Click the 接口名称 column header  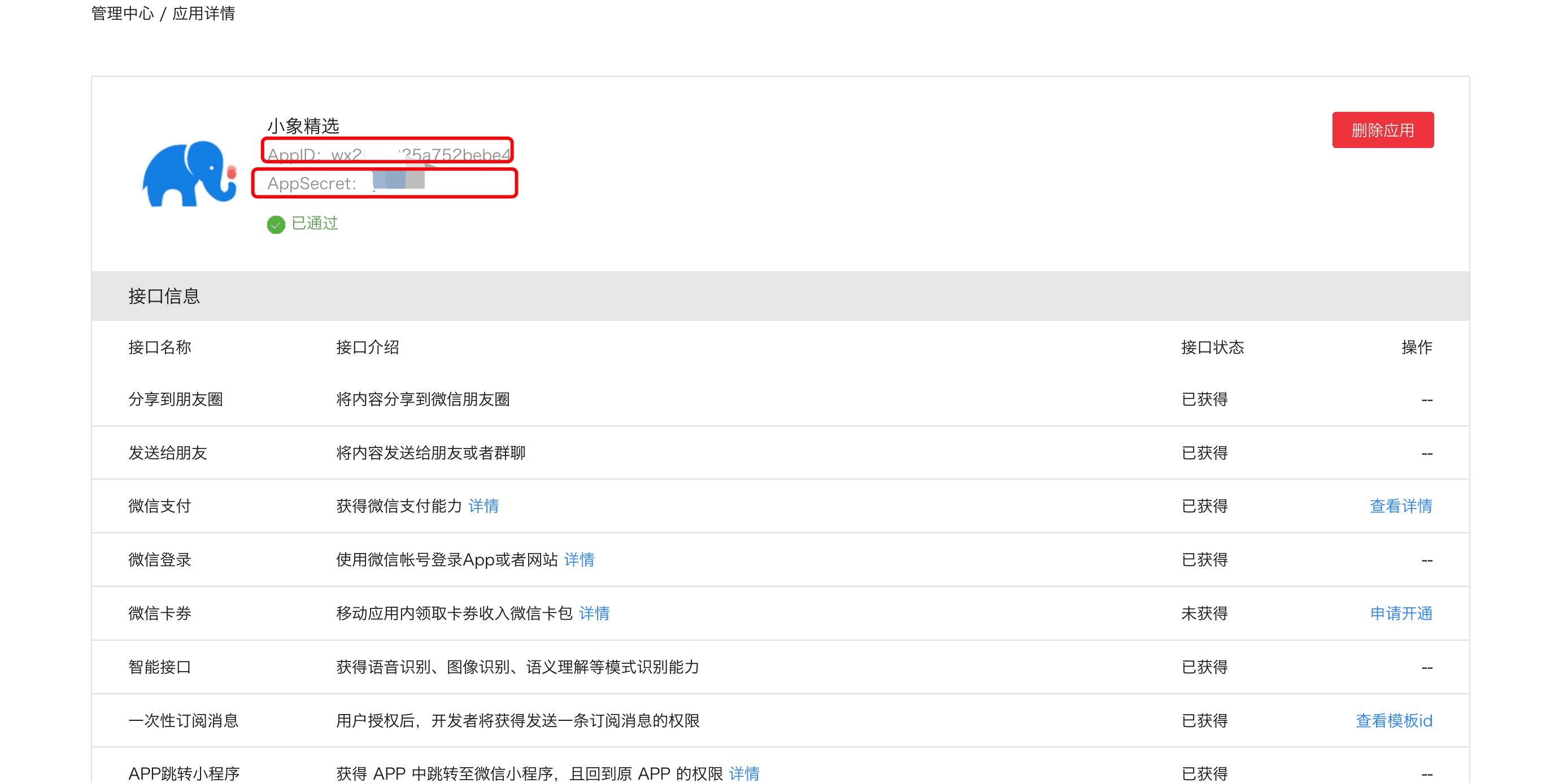click(159, 347)
